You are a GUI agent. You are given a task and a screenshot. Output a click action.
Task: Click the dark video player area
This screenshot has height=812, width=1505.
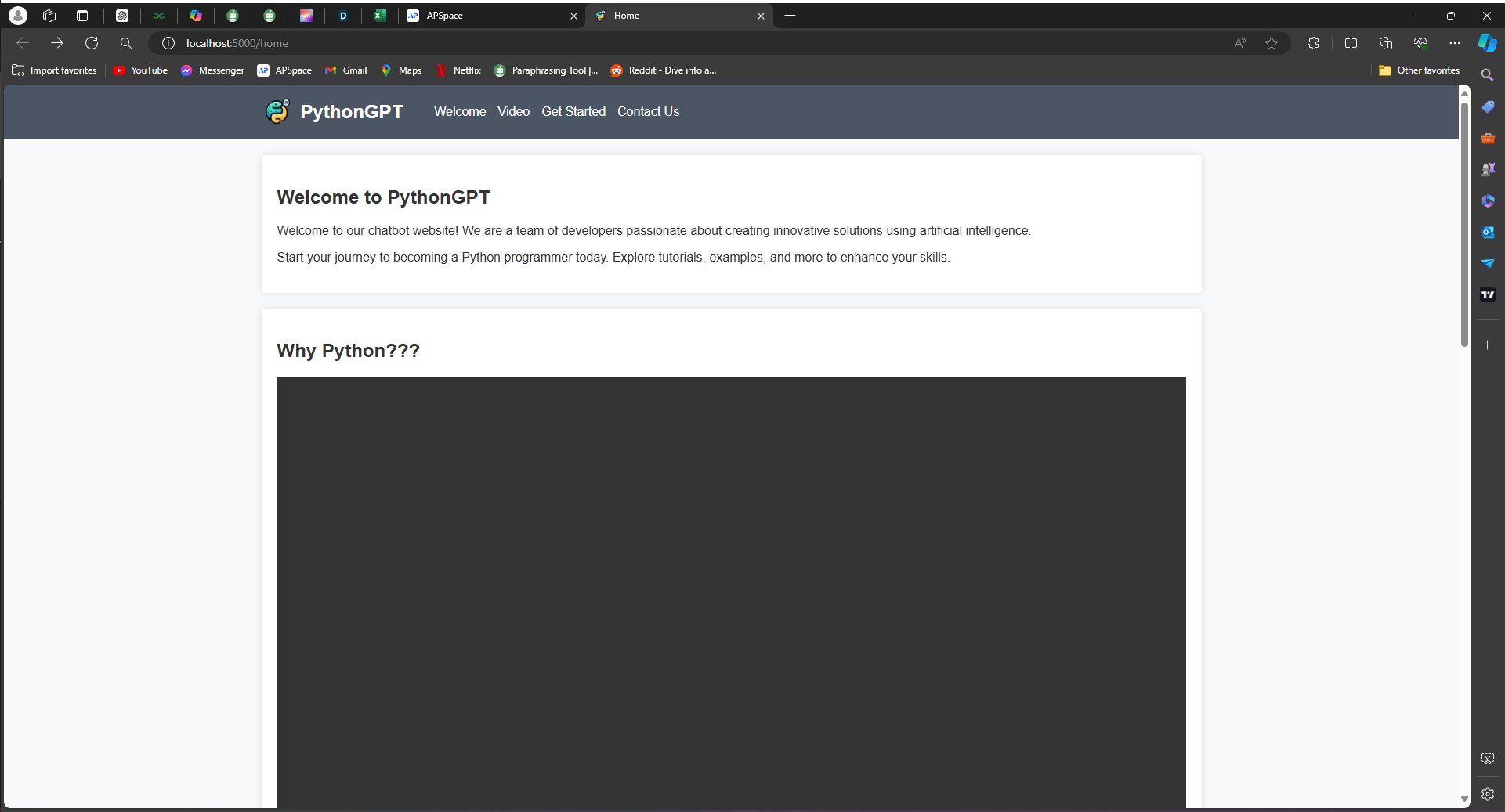point(731,593)
